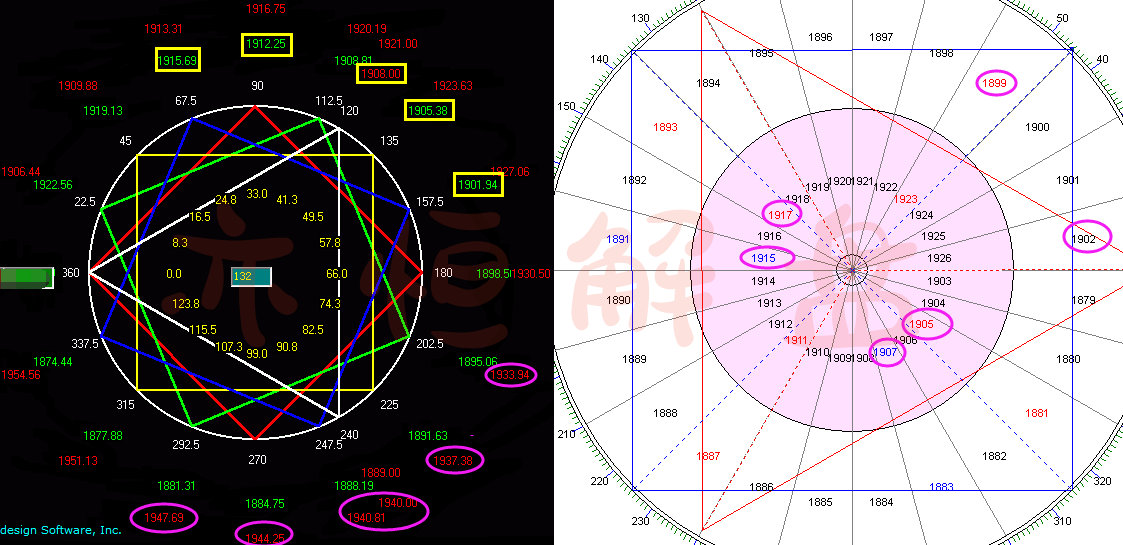The height and width of the screenshot is (545, 1123).
Task: Click the 292.5 angle label
Action: coord(185,445)
